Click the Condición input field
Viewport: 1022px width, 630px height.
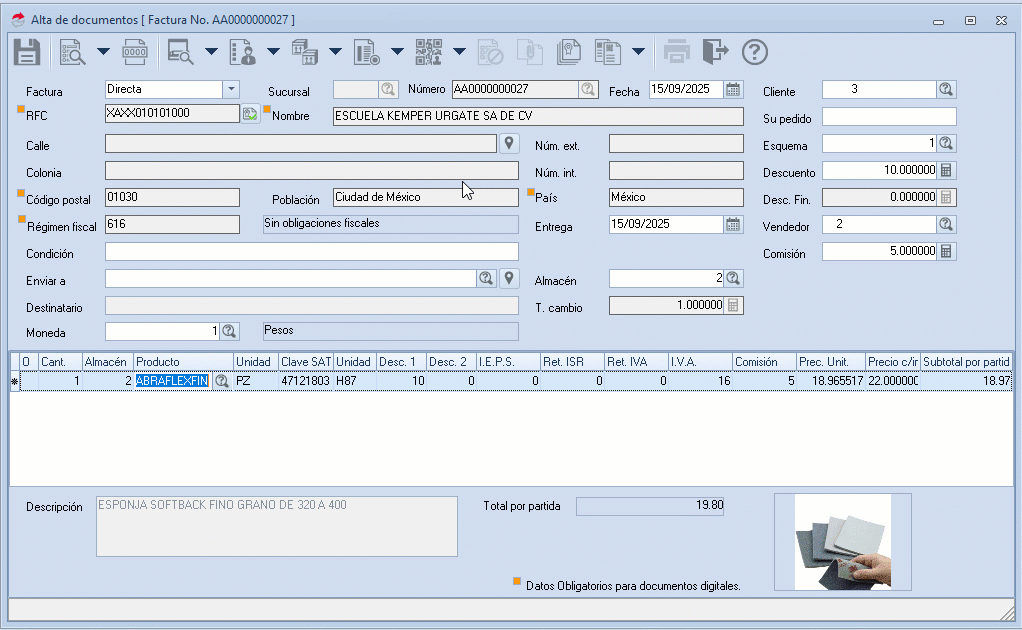click(x=311, y=251)
